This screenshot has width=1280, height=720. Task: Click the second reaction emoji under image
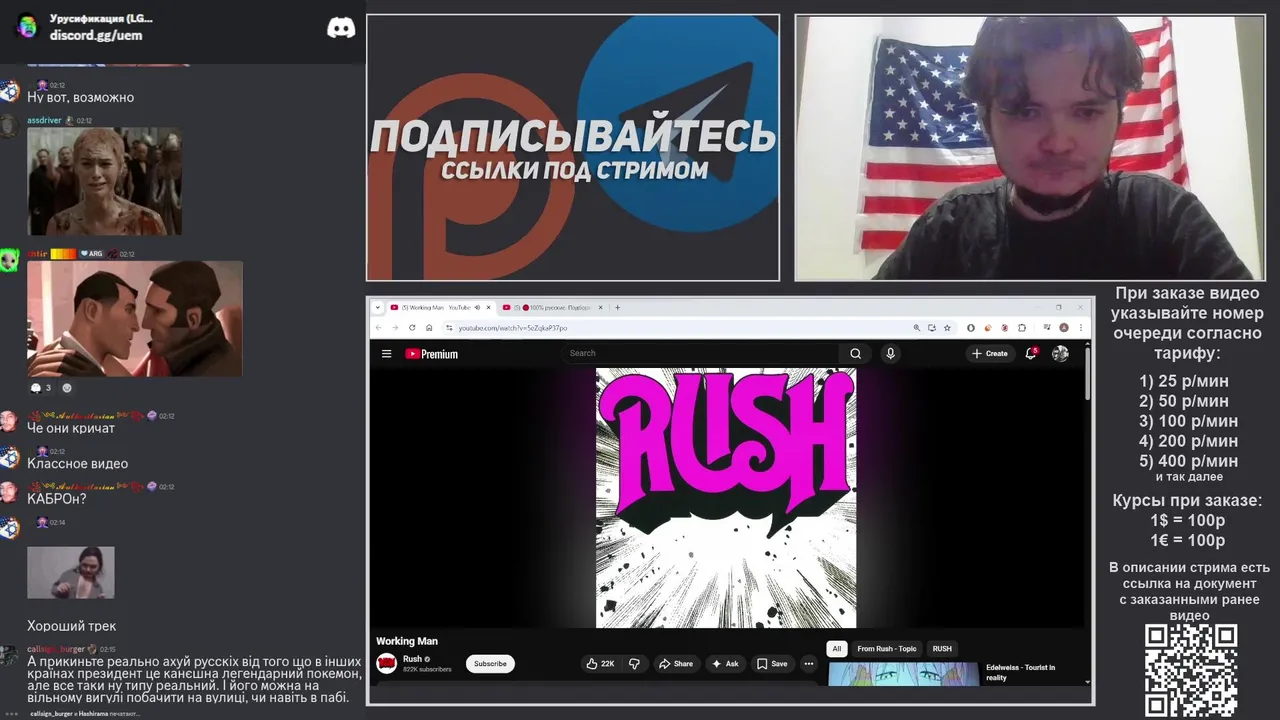[x=67, y=388]
